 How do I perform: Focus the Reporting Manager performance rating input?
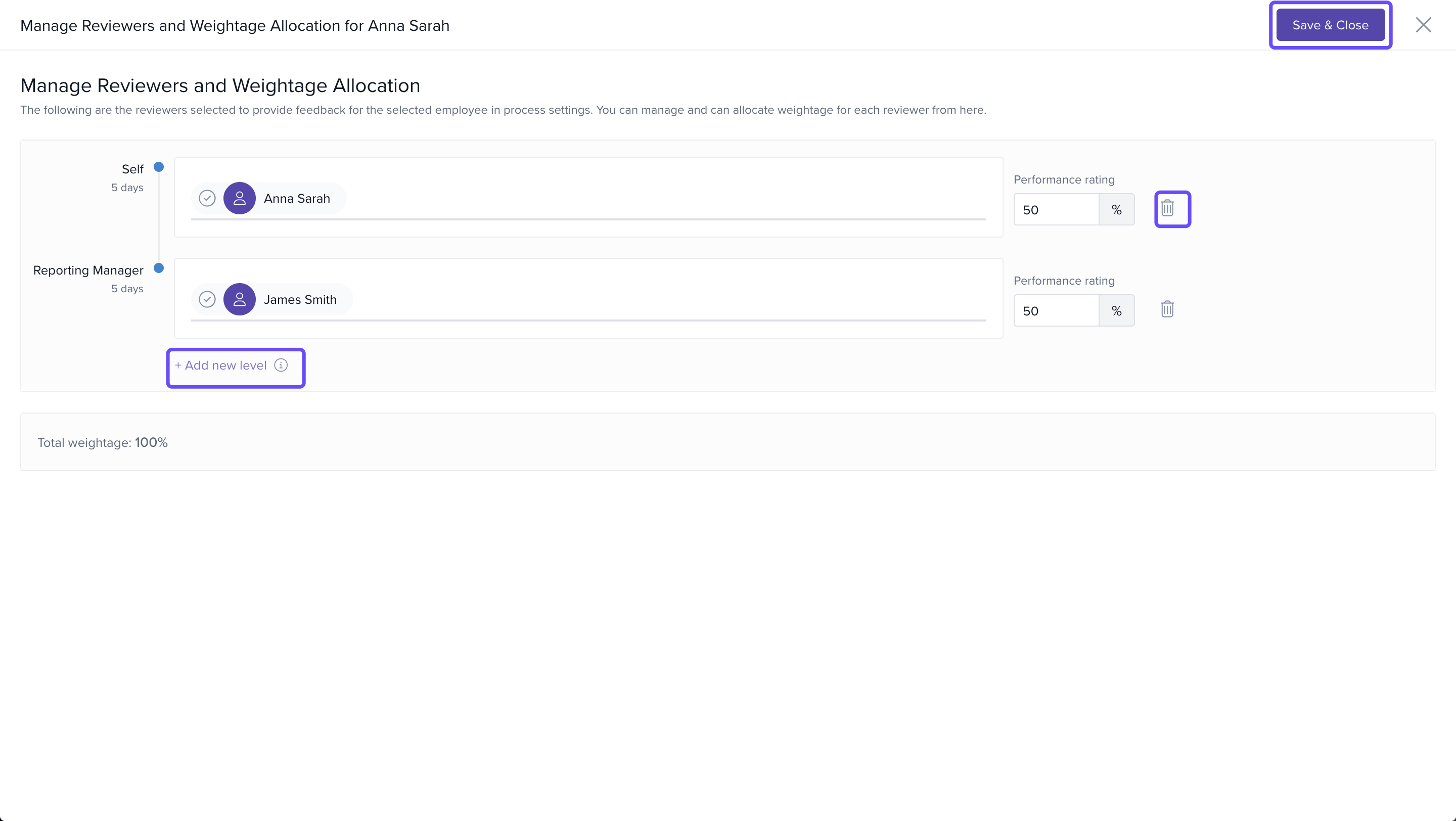click(x=1055, y=311)
